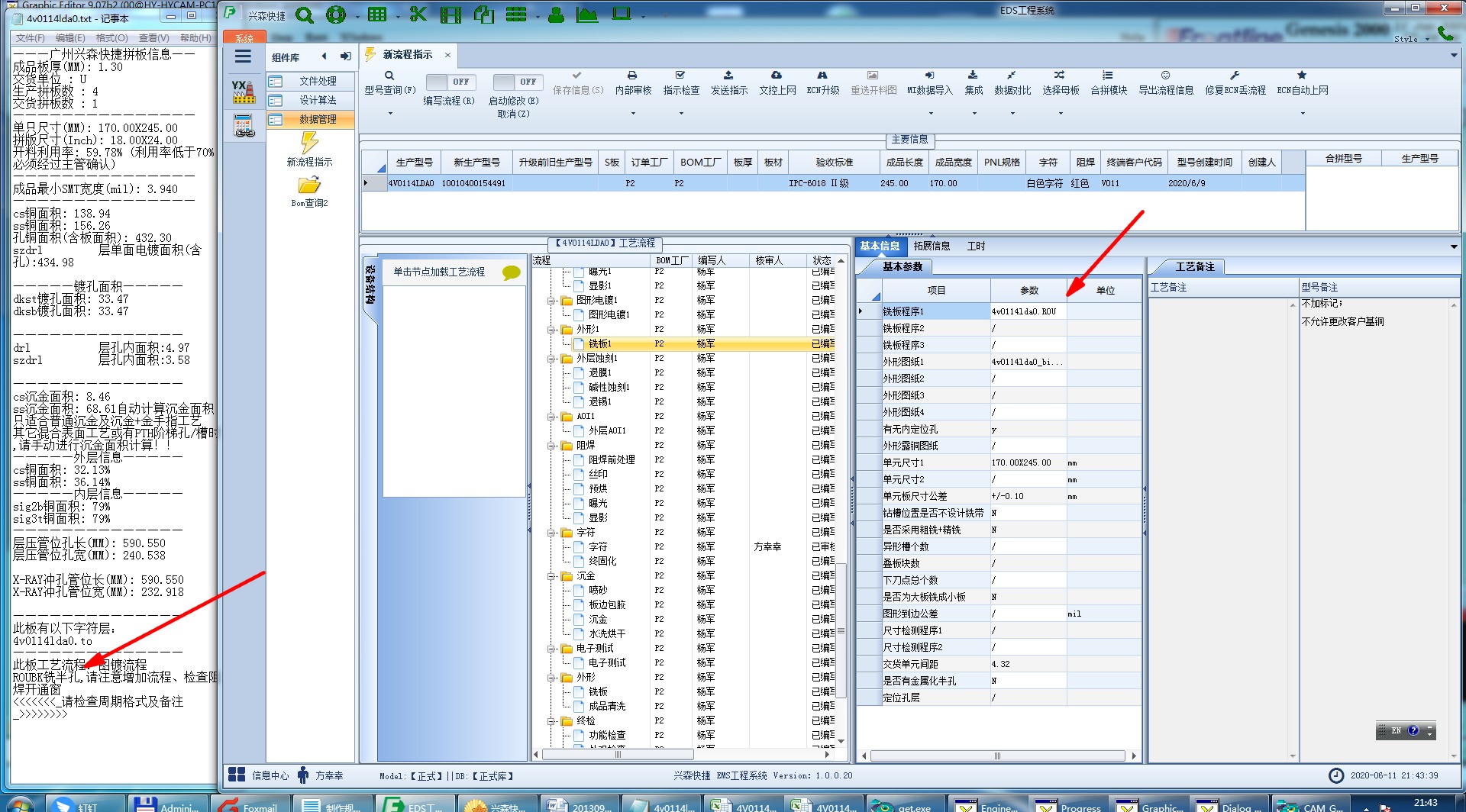Open the 系统 ribbon tab
1466x812 pixels.
[244, 37]
